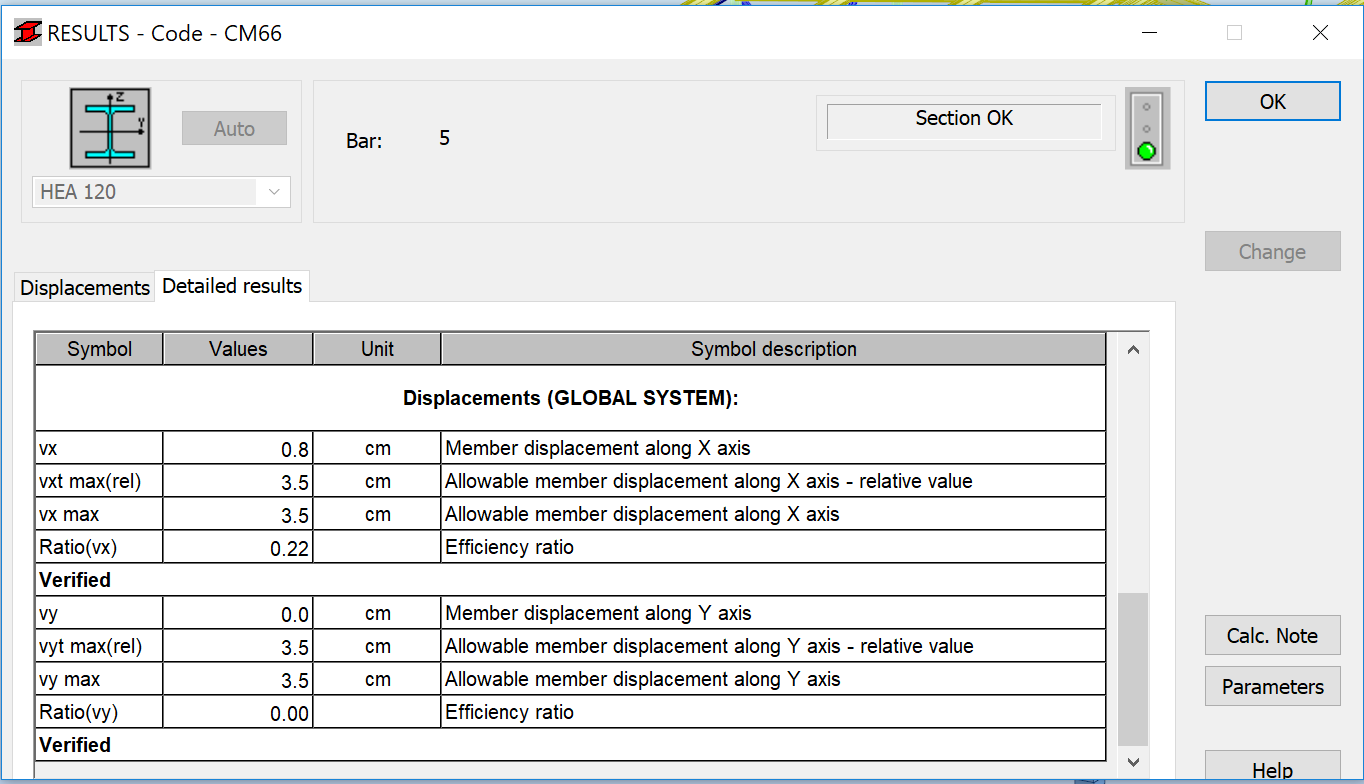Screen dimensions: 1364x784
Task: Click the vertical scrollbar thumb
Action: point(1132,668)
